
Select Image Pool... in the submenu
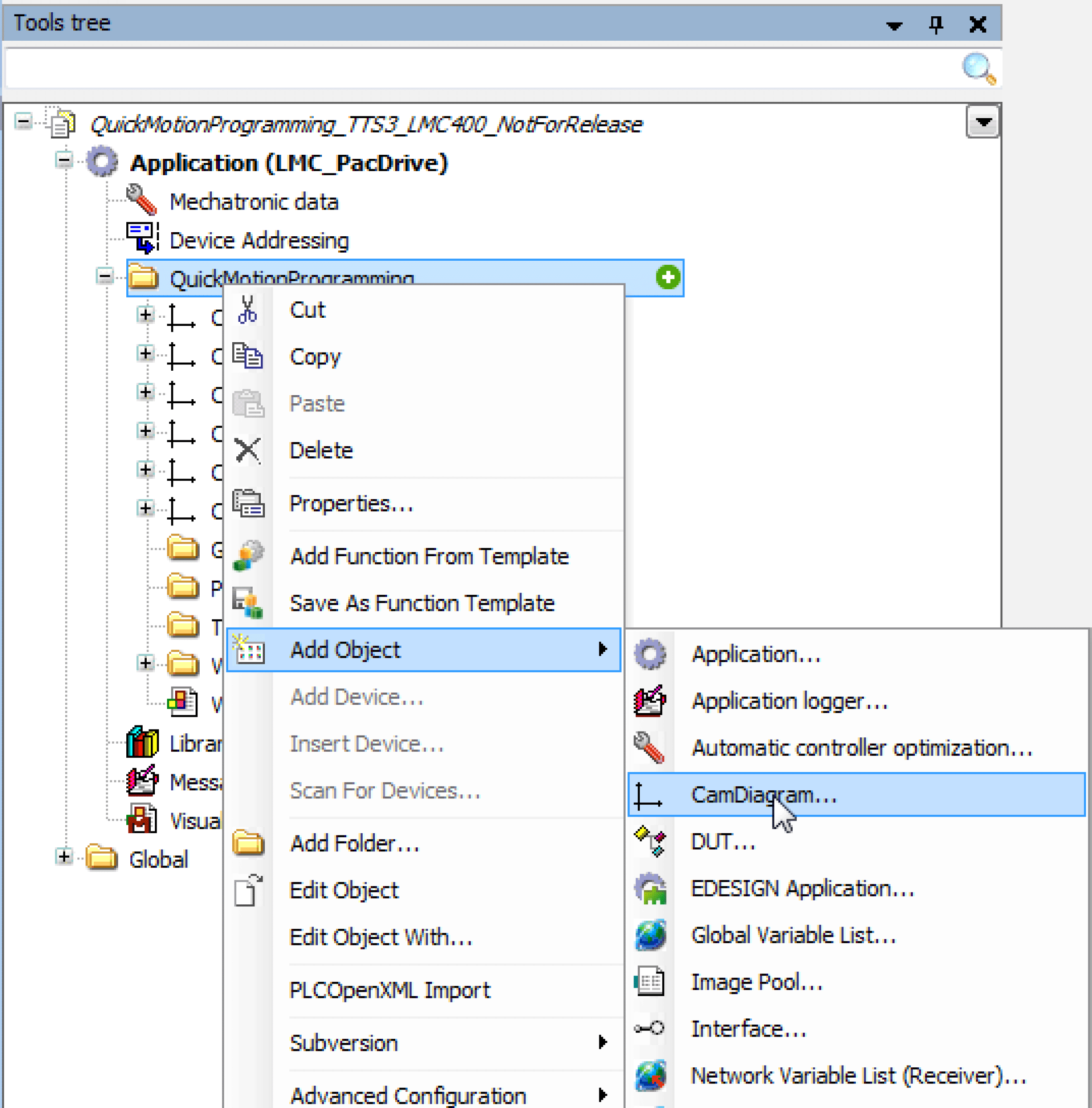pyautogui.click(x=857, y=983)
